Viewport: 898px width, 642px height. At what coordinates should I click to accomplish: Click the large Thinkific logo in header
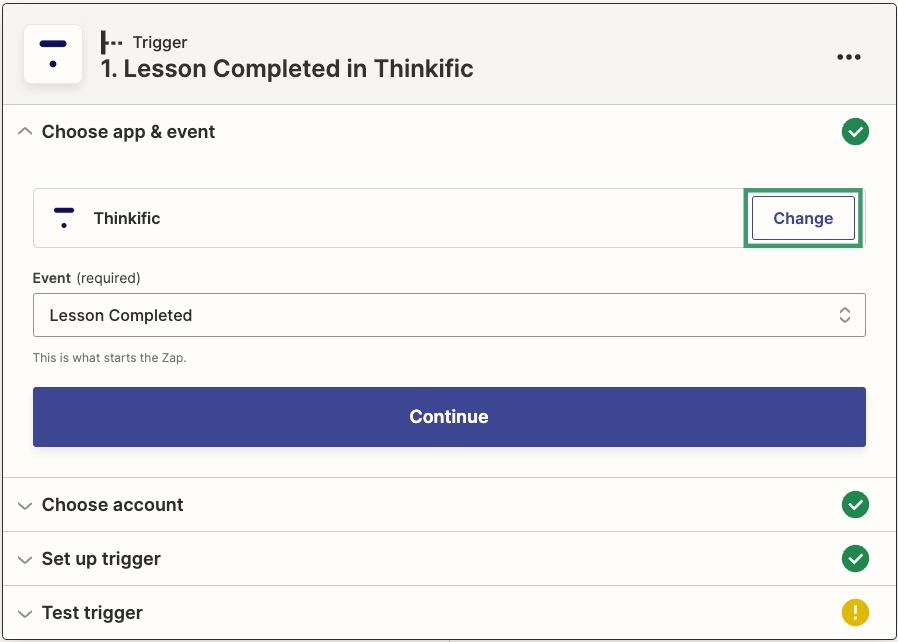click(x=53, y=54)
